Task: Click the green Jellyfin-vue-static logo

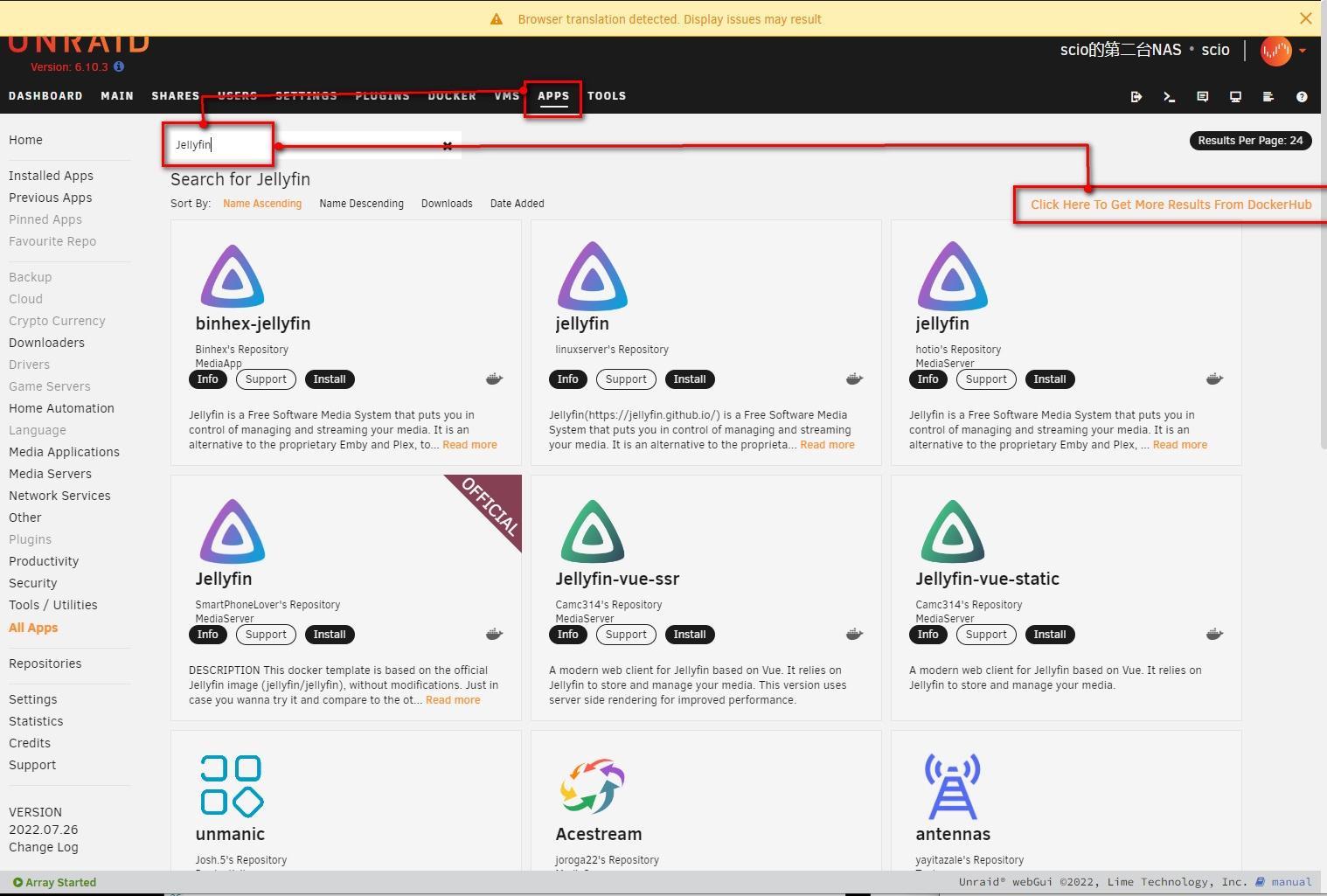Action: (x=953, y=531)
